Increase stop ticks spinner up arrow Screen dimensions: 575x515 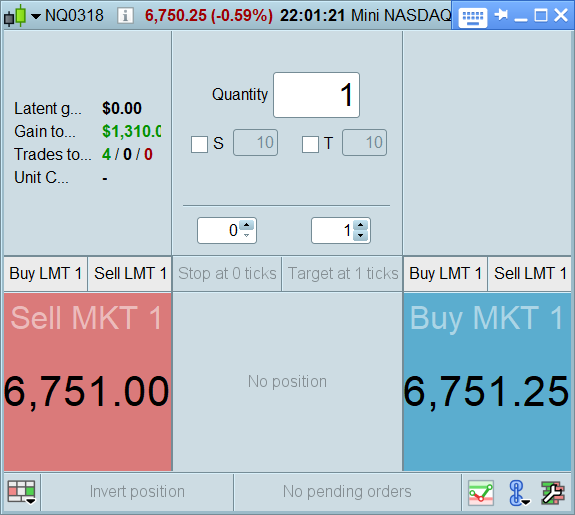tap(246, 225)
